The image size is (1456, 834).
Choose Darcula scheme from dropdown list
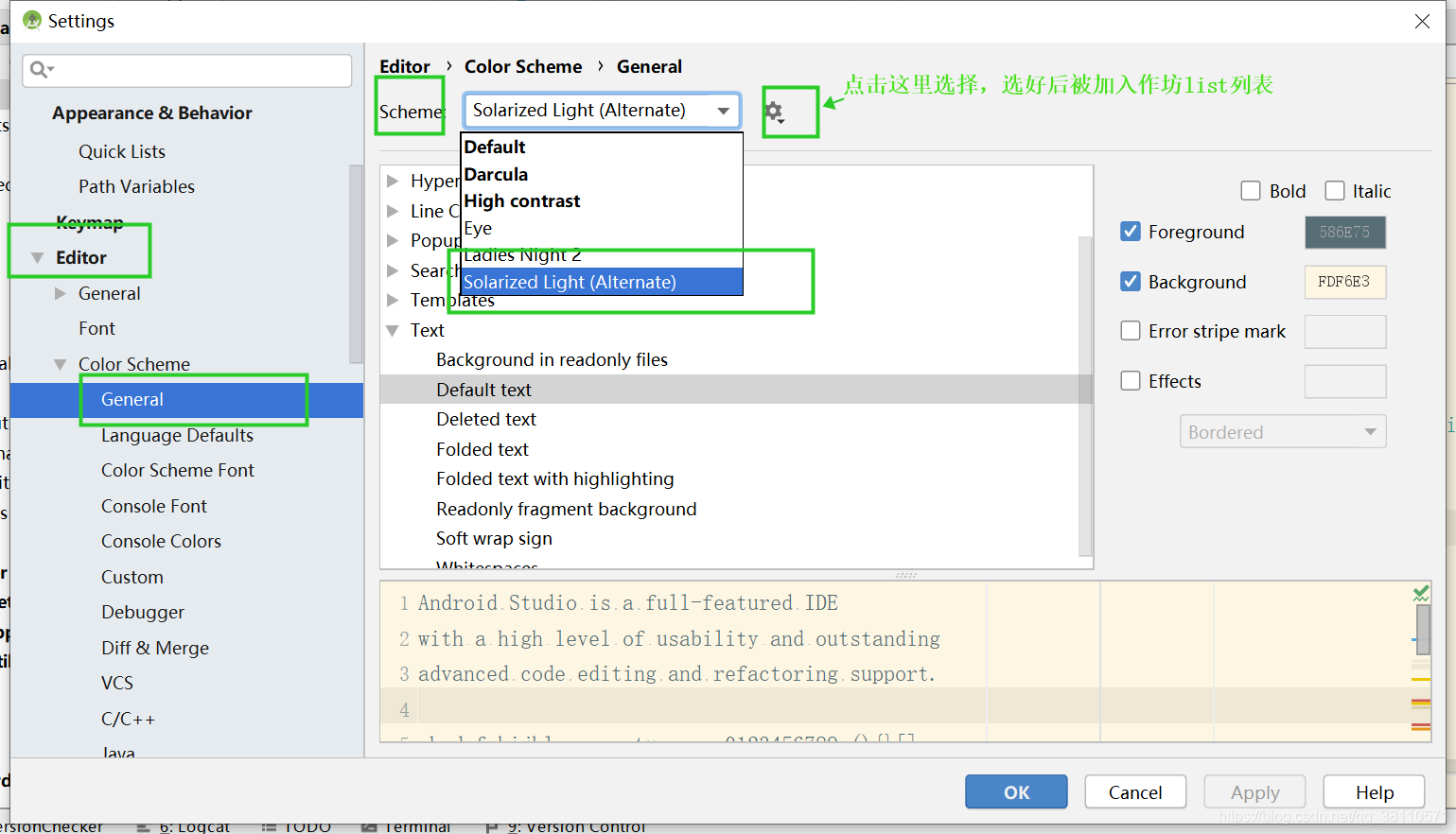pos(602,174)
